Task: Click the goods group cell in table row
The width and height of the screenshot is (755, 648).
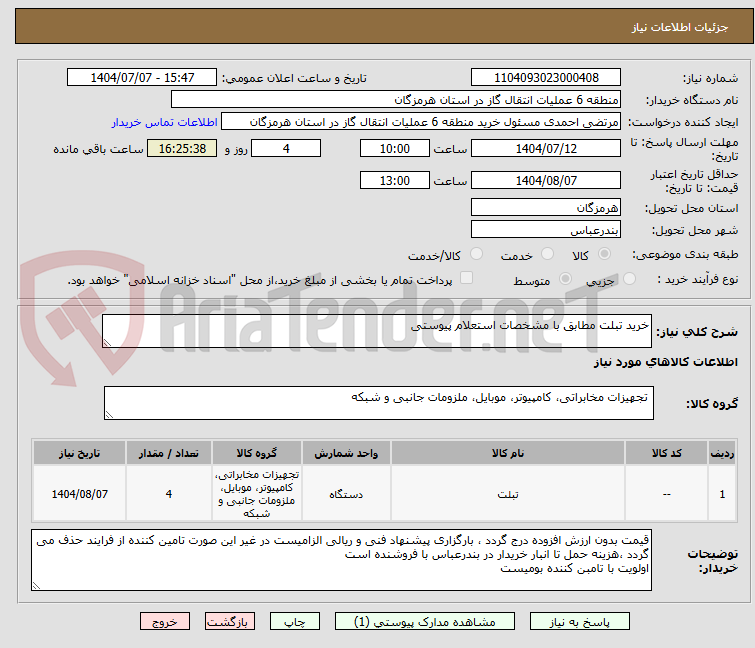Action: pos(257,493)
